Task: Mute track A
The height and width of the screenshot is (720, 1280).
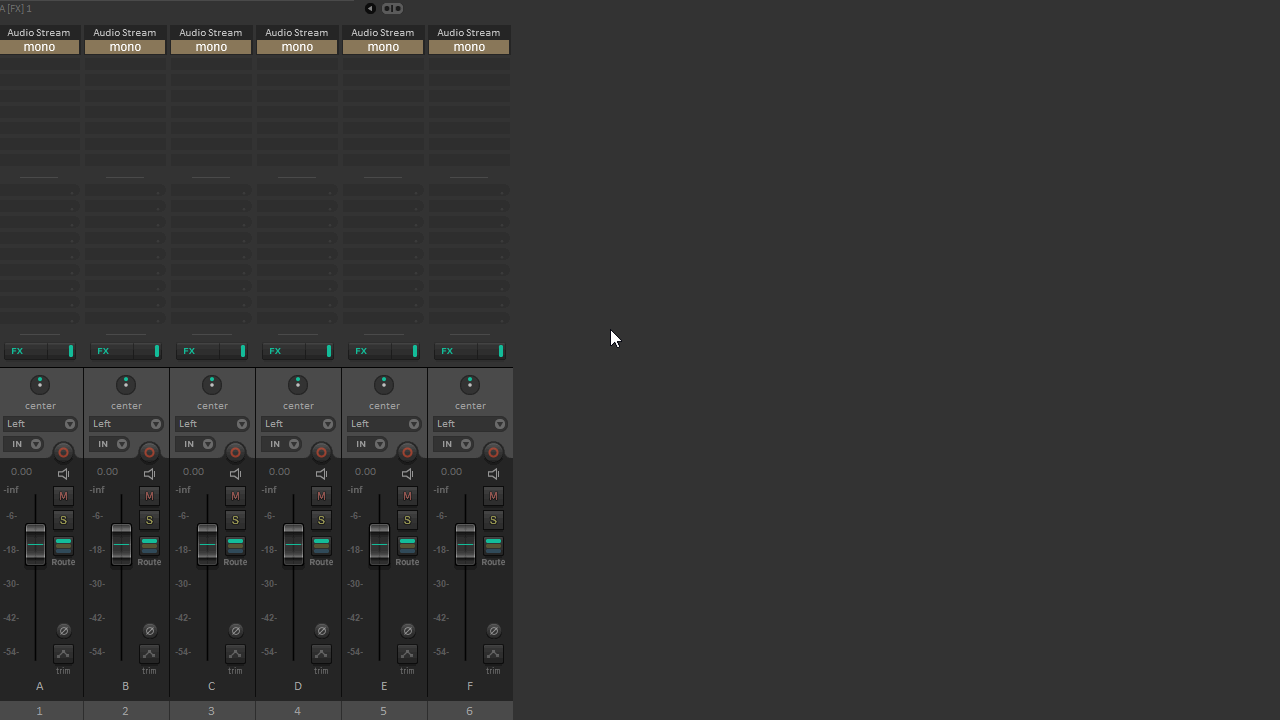Action: coord(63,496)
